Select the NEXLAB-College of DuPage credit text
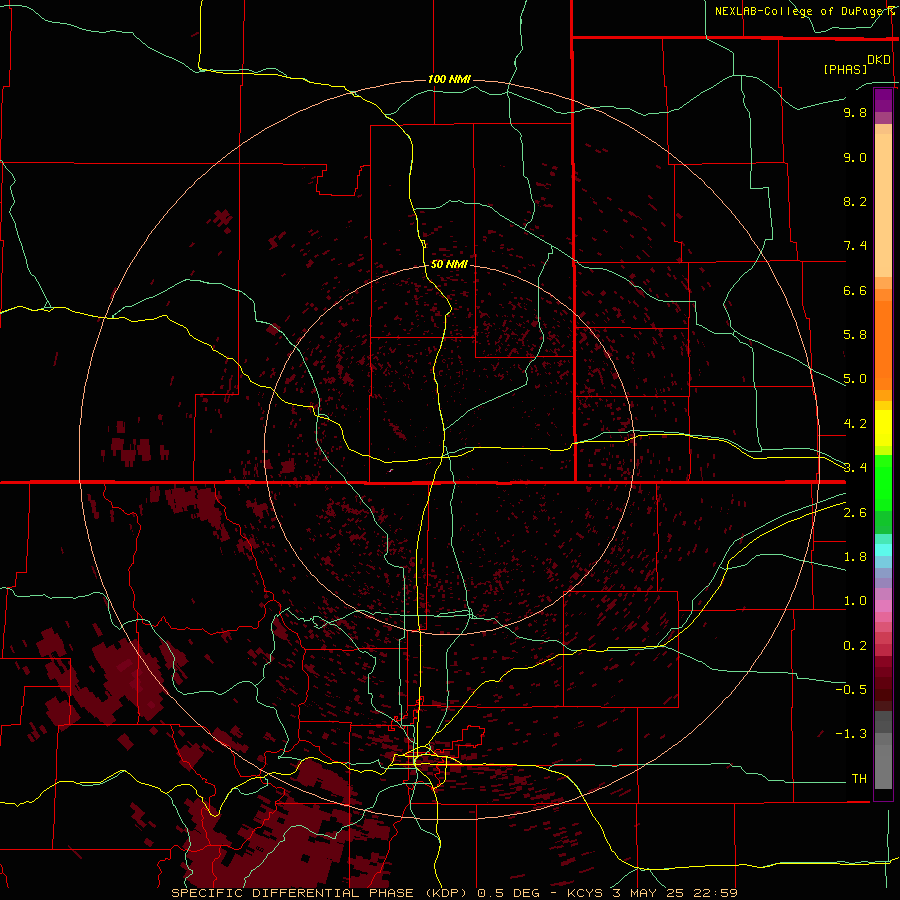This screenshot has height=900, width=900. (x=802, y=11)
